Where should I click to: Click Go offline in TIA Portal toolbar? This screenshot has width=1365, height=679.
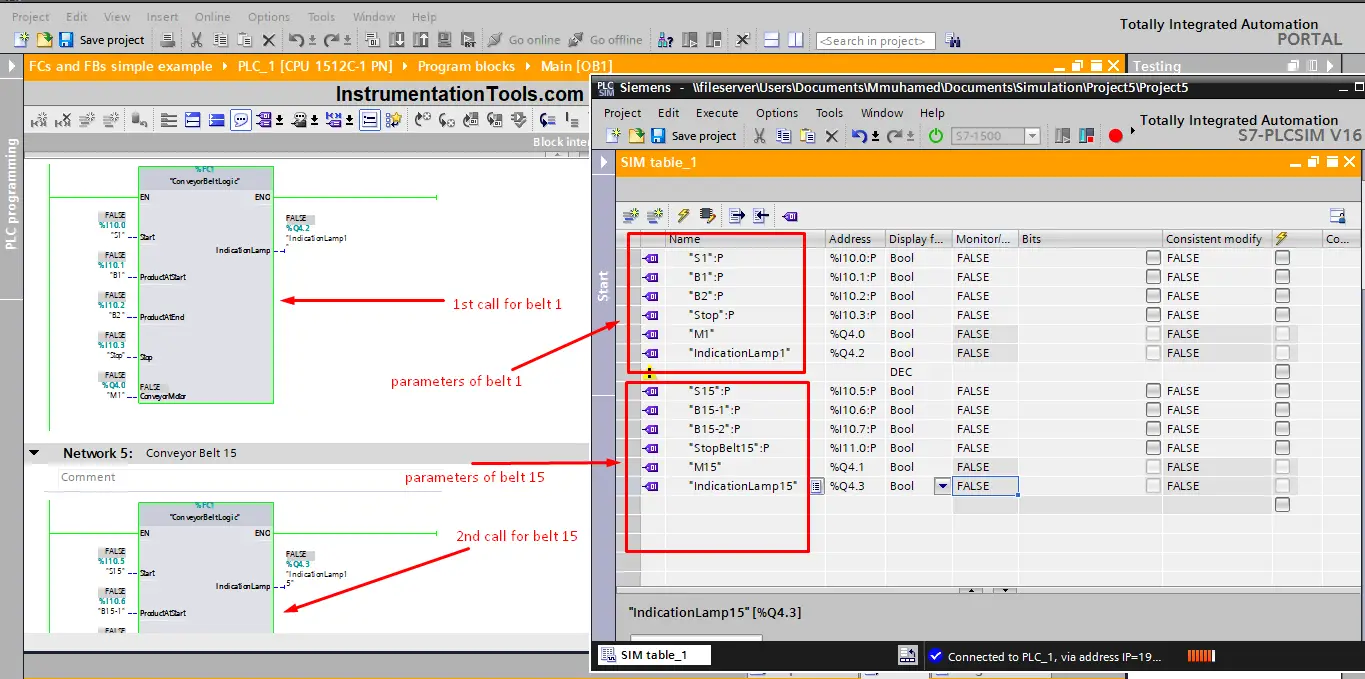606,40
